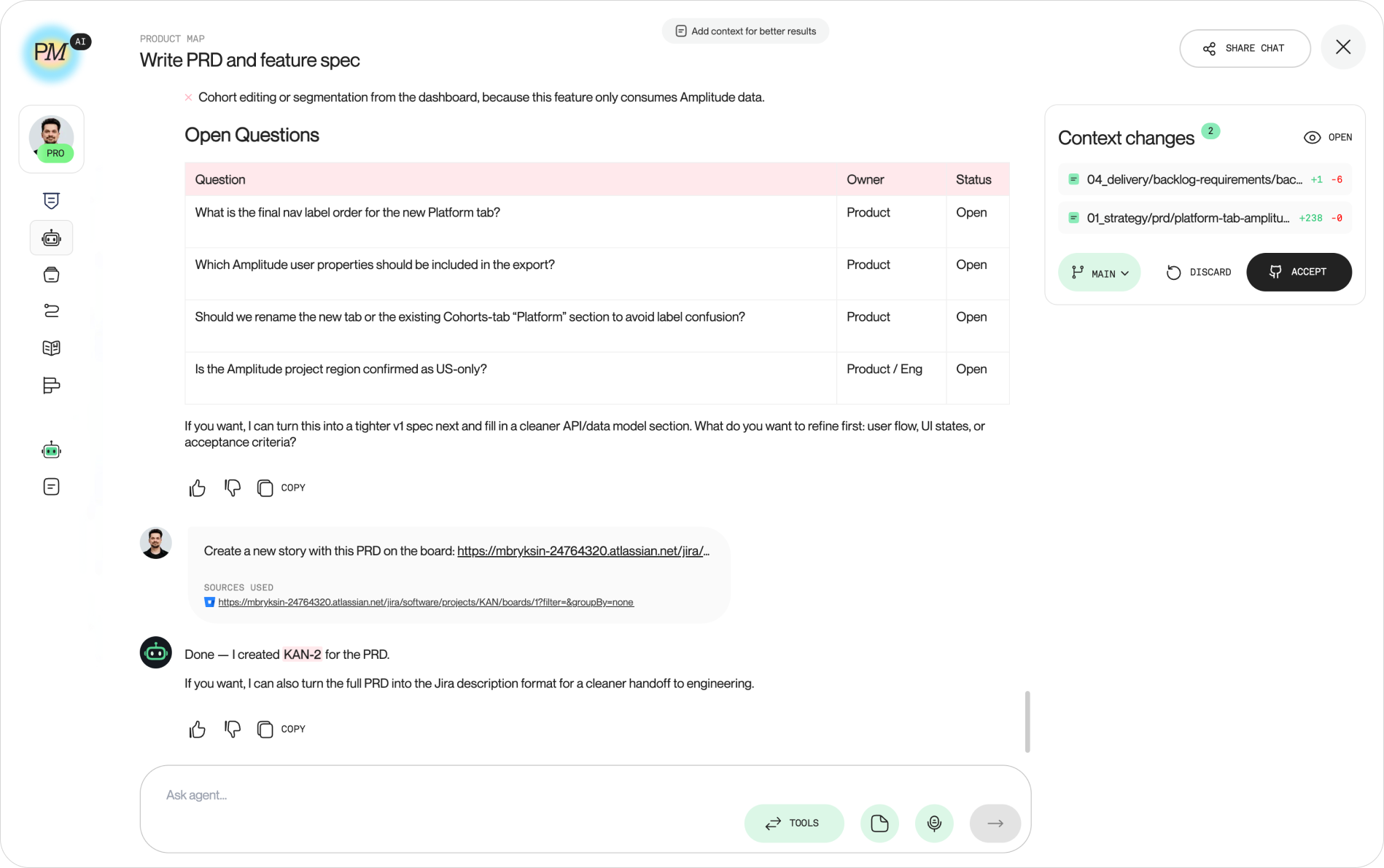Open the route path sidebar icon

pos(51,311)
